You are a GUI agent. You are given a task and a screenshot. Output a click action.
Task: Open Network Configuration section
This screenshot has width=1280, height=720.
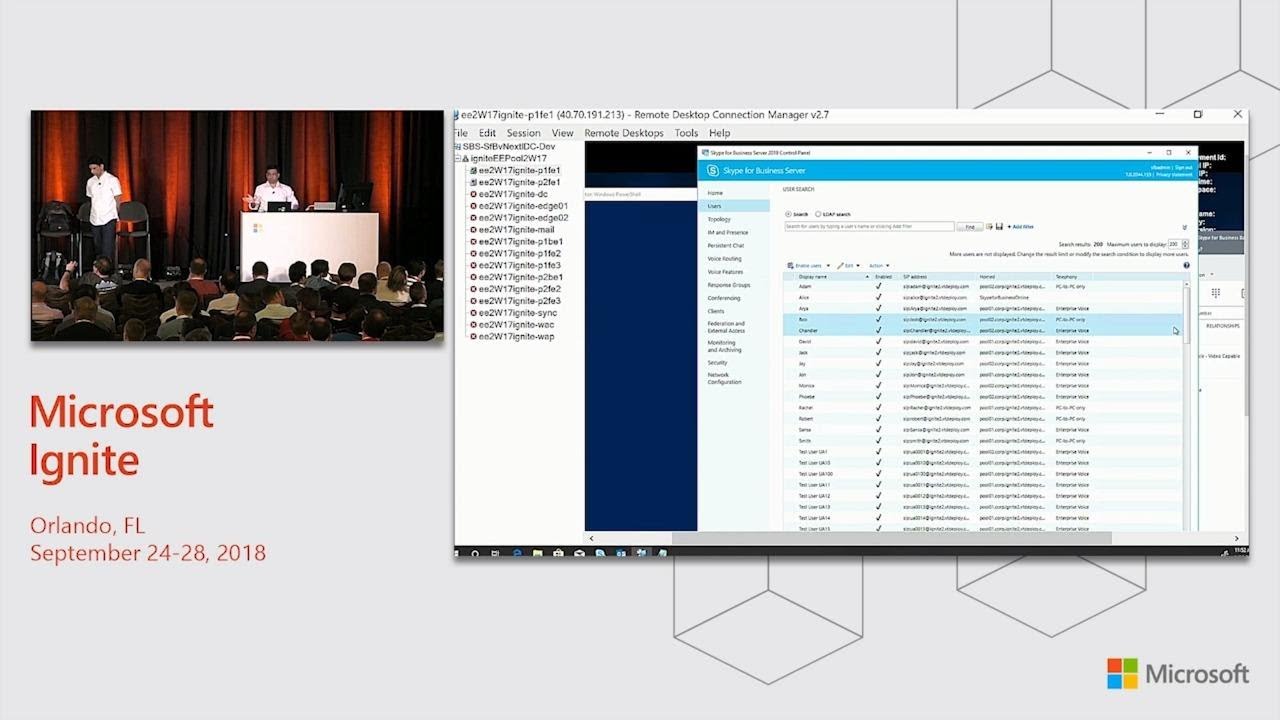[725, 378]
